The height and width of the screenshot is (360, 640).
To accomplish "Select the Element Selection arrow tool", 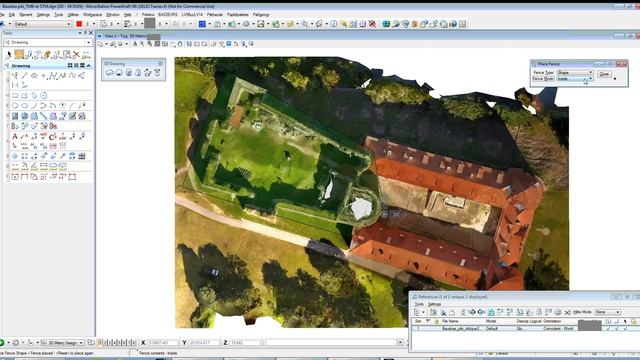I will click(x=9, y=55).
